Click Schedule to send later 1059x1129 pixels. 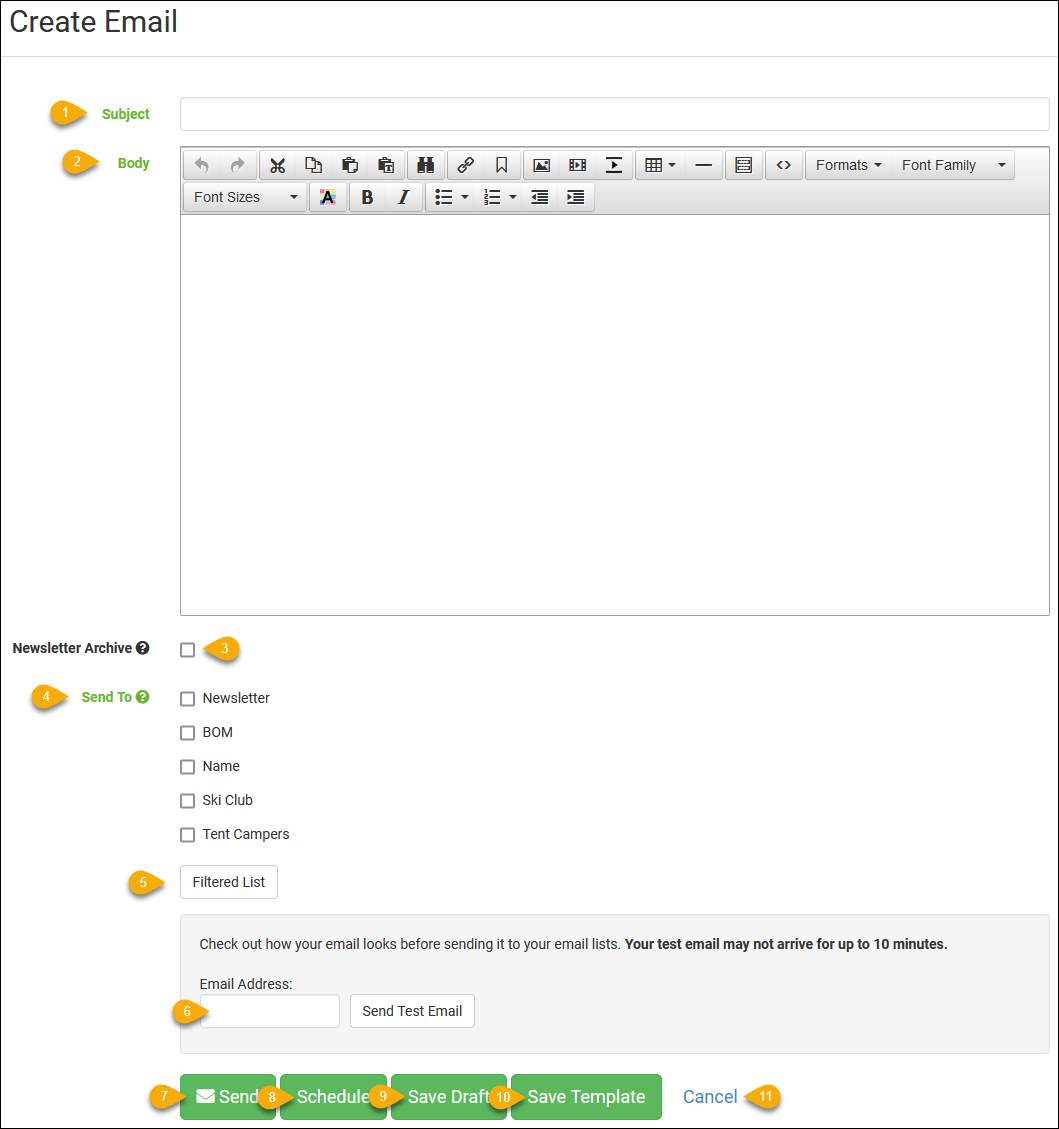pos(333,1097)
